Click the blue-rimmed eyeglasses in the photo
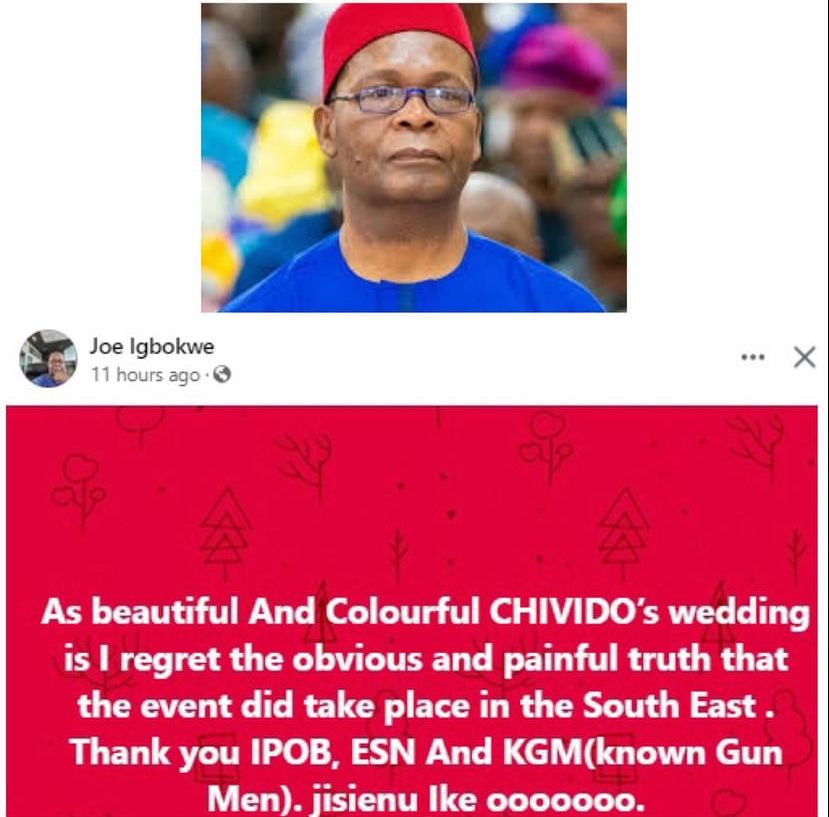This screenshot has width=829, height=817. (x=403, y=99)
